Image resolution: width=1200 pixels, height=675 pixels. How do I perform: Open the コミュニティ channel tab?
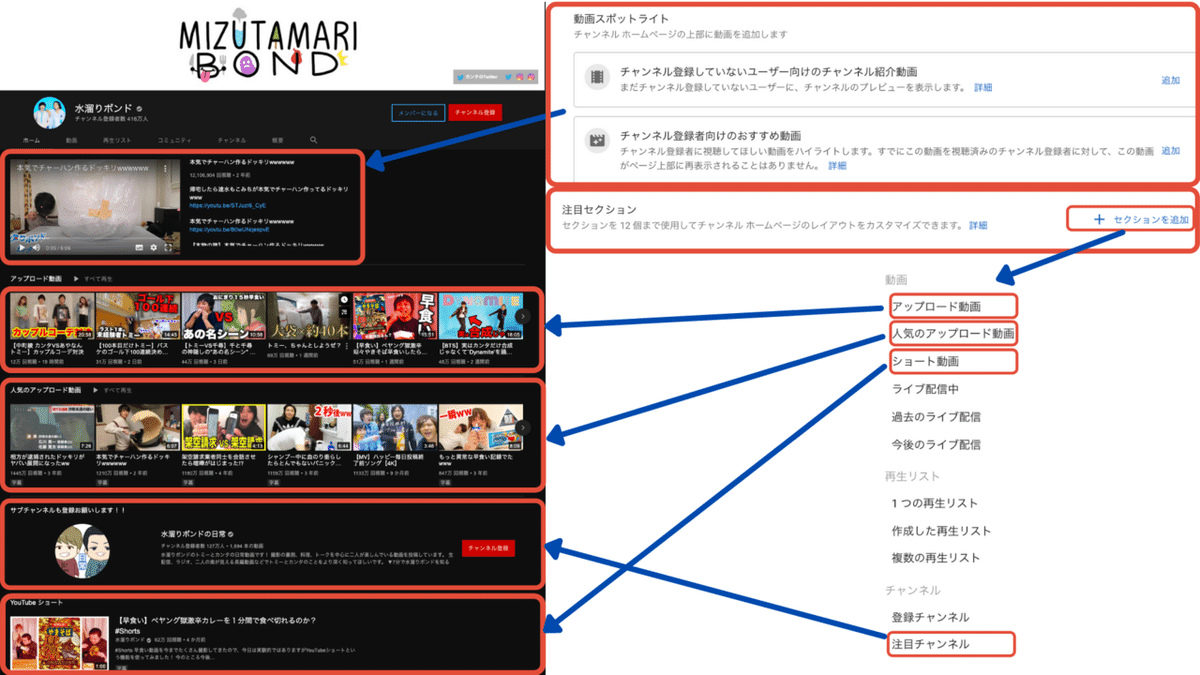[175, 141]
